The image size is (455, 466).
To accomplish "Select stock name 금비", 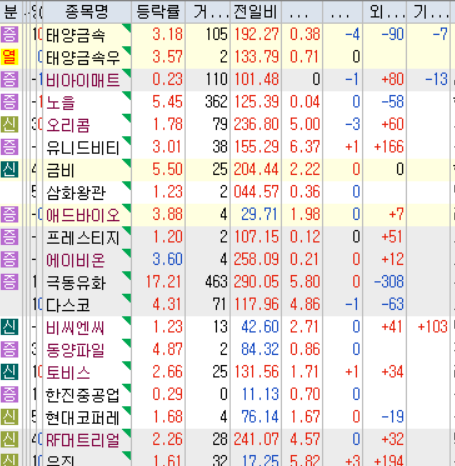I will click(60, 170).
